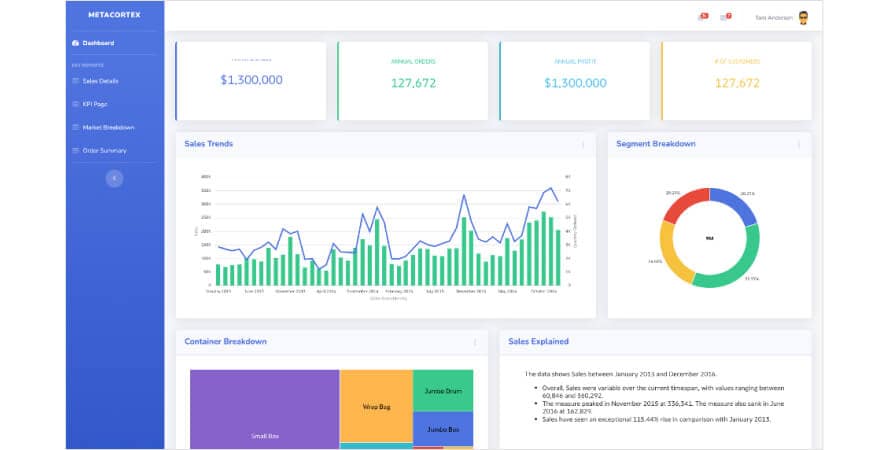Open Segment Breakdown card options menu
Screen dimensions: 888x450
click(x=798, y=144)
